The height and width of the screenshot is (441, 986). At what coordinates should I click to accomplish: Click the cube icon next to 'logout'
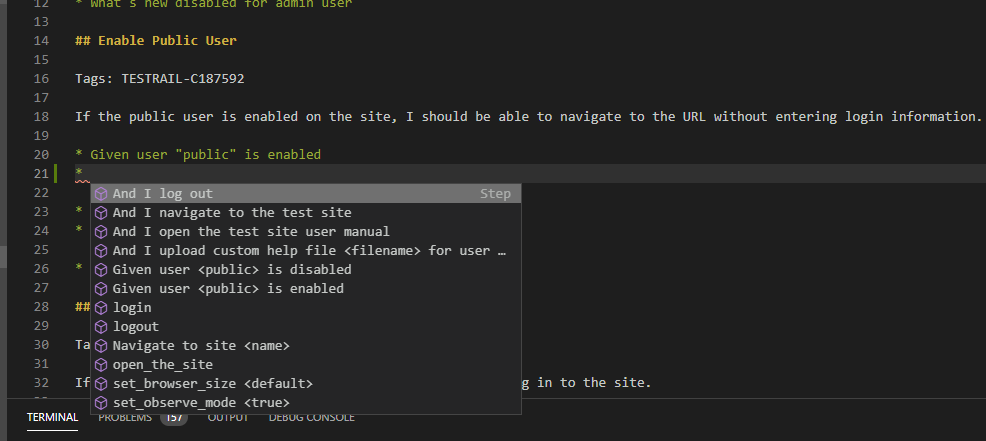click(101, 327)
